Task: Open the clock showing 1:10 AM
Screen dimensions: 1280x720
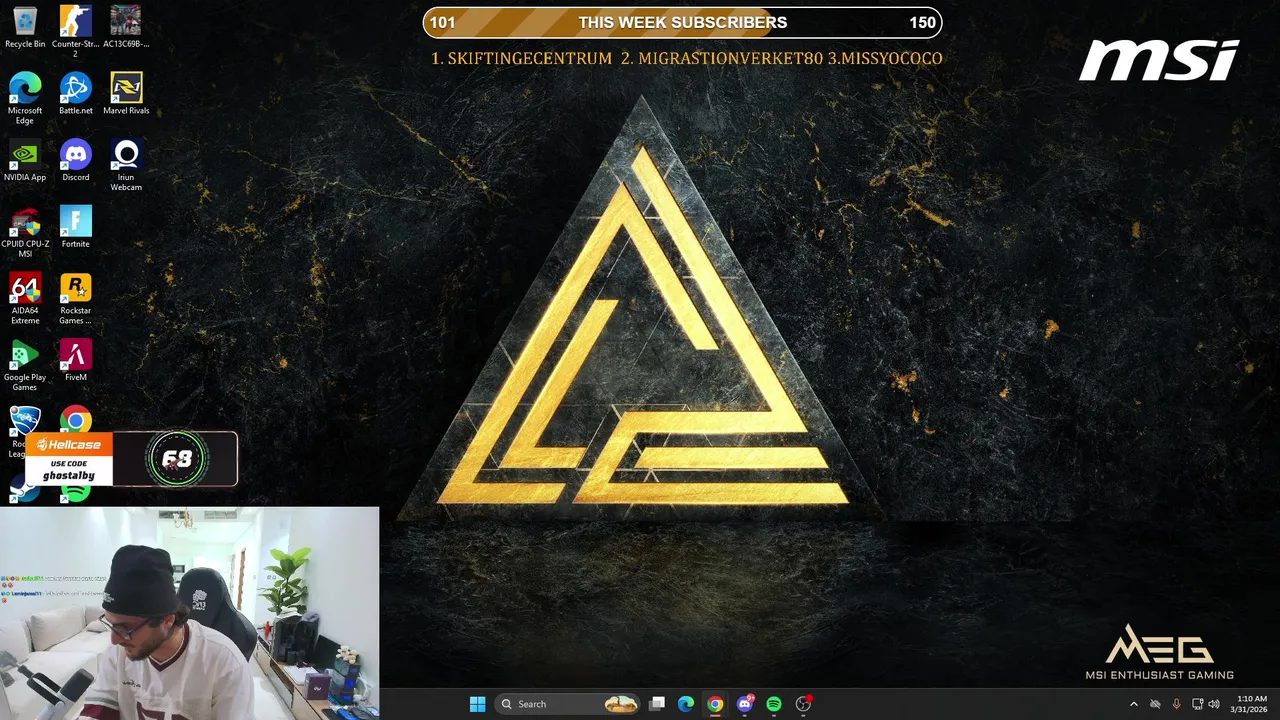Action: 1251,704
